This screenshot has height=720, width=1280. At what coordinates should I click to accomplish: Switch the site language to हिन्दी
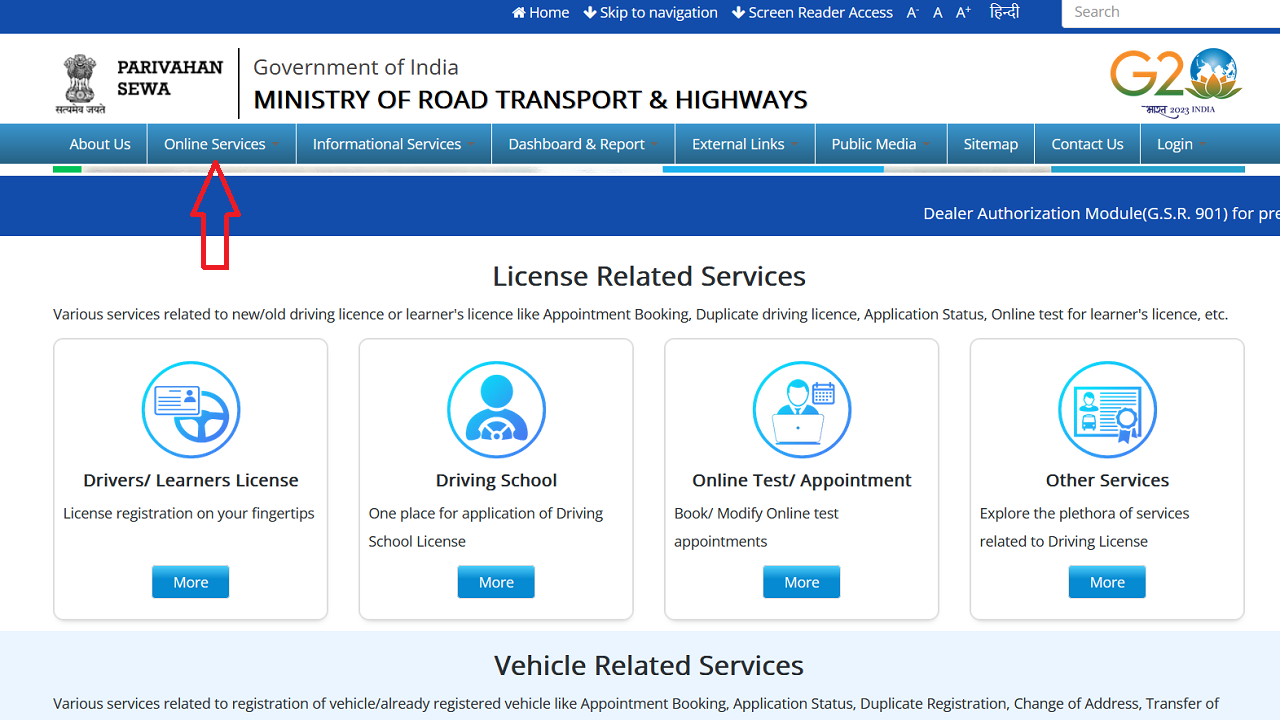[x=1005, y=12]
